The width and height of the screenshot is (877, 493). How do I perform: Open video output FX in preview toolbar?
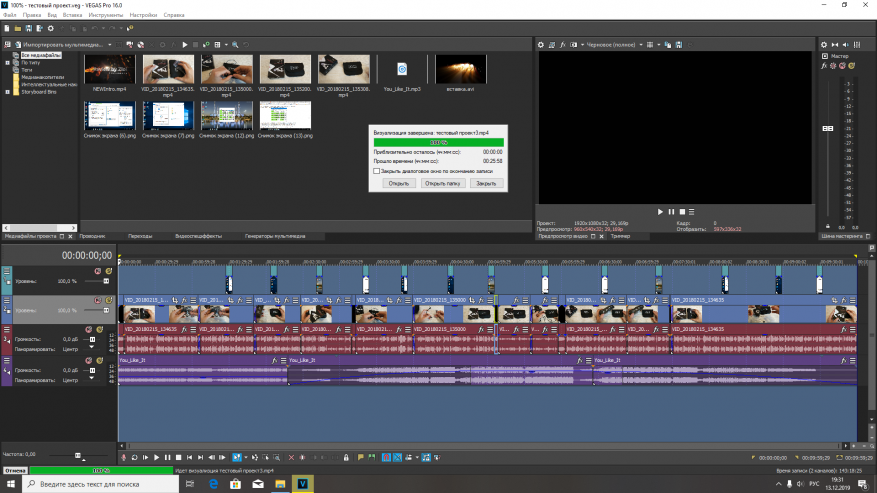pyautogui.click(x=563, y=45)
